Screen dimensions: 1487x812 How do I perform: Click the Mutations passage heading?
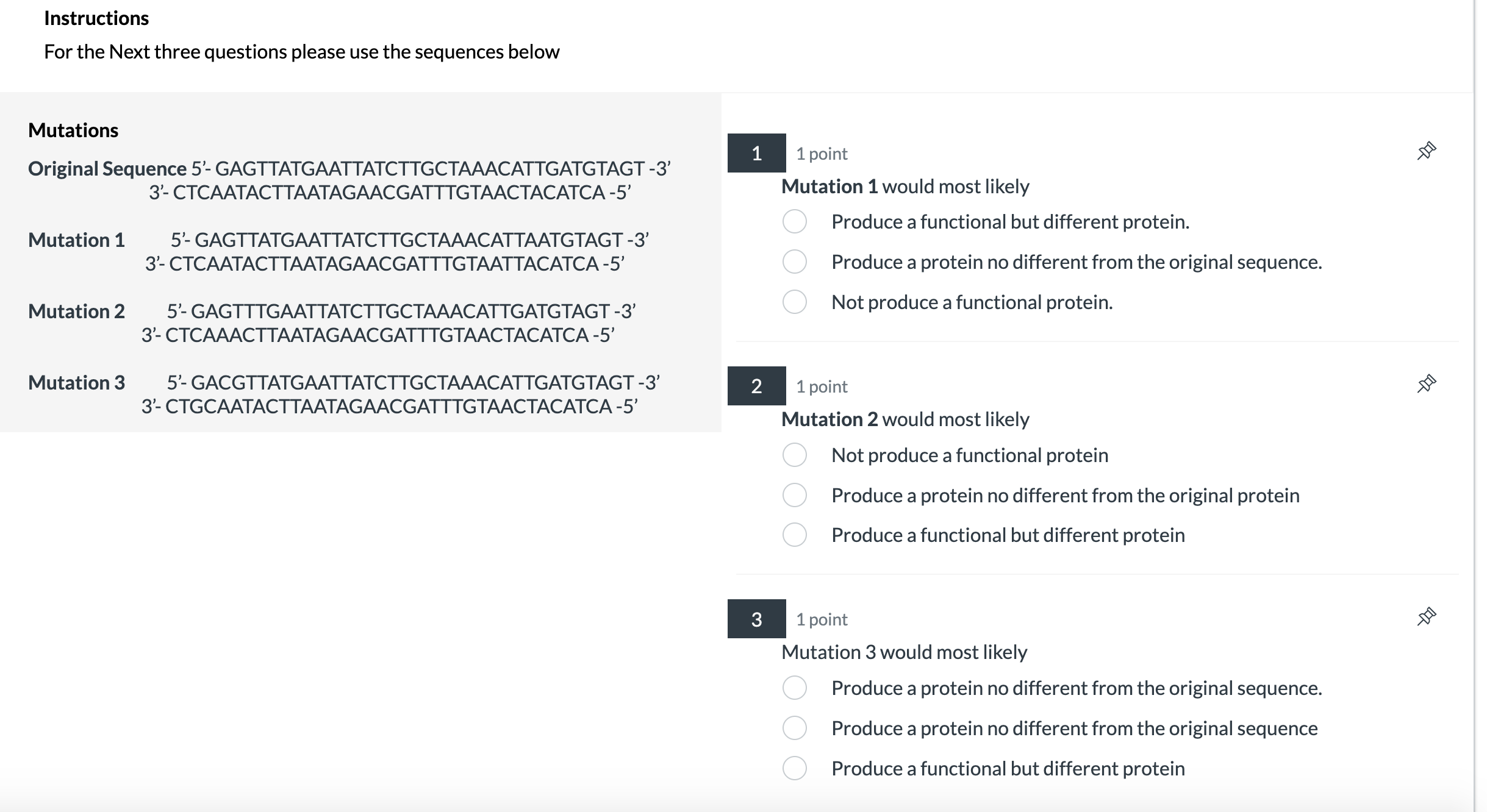click(x=73, y=130)
